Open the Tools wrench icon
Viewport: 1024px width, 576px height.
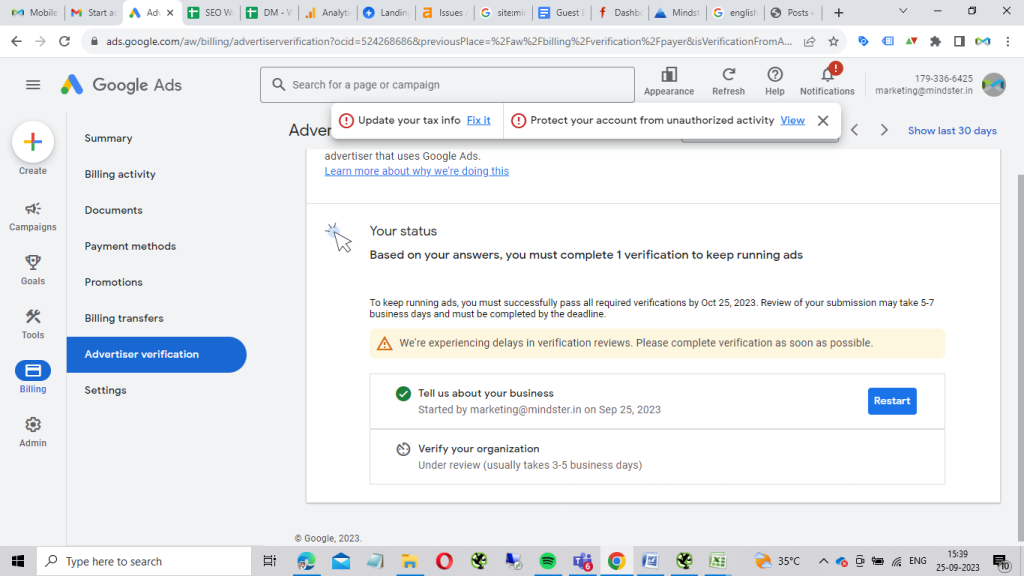[x=33, y=316]
